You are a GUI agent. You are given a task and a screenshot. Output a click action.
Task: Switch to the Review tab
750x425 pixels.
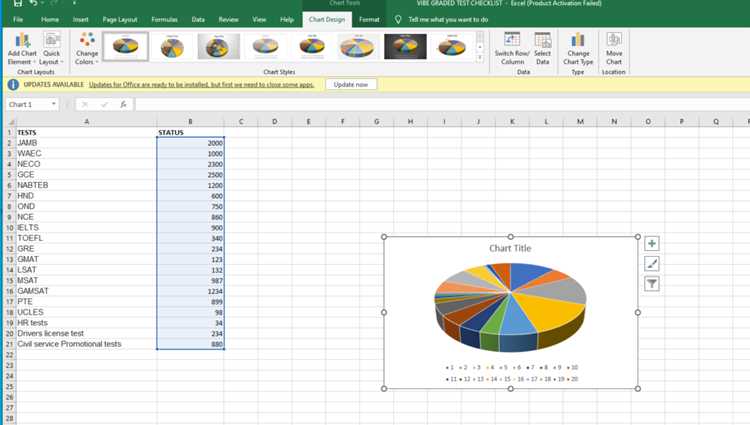tap(228, 20)
